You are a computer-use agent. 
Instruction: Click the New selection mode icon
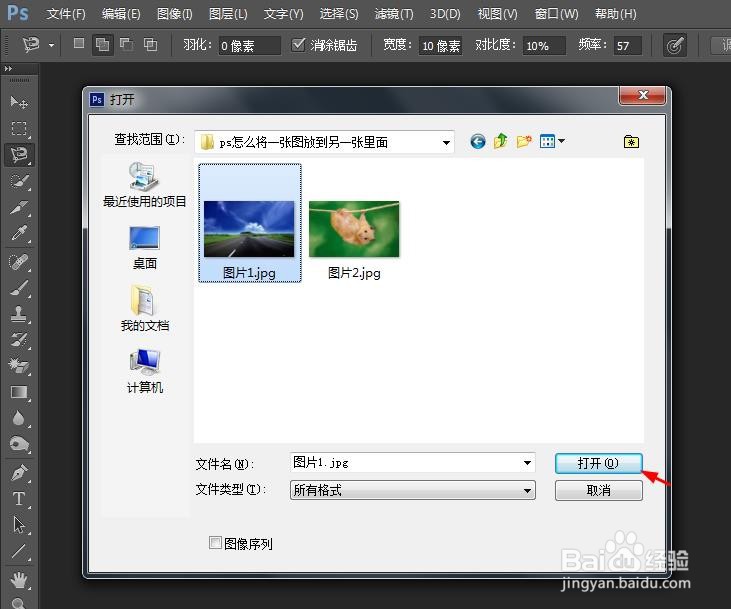point(79,44)
